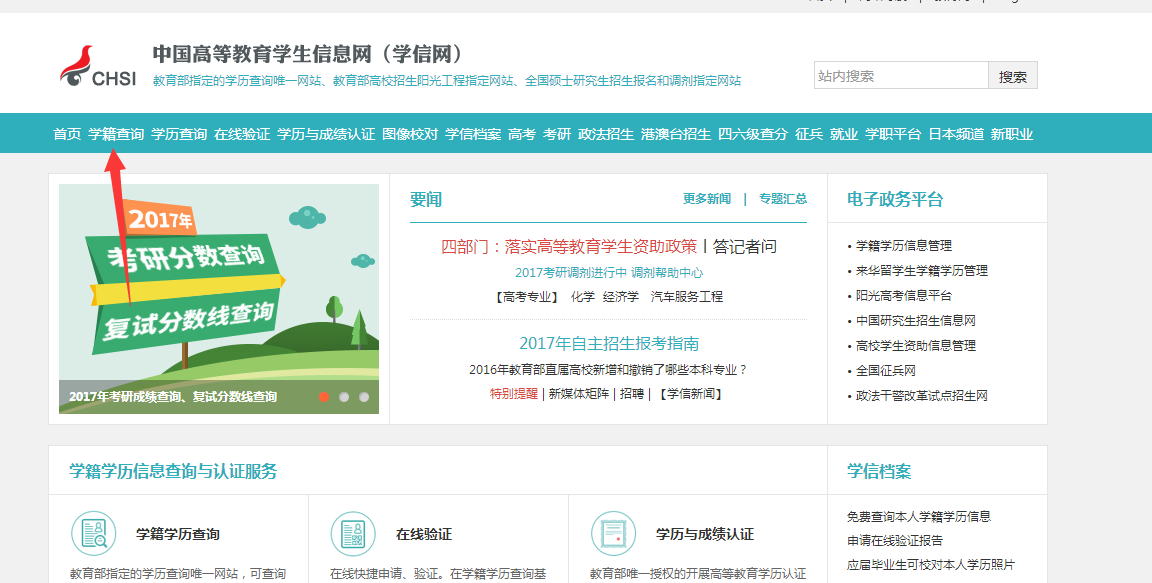Image resolution: width=1152 pixels, height=583 pixels.
Task: Open 中国研究生招生信息网 link
Action: [915, 320]
